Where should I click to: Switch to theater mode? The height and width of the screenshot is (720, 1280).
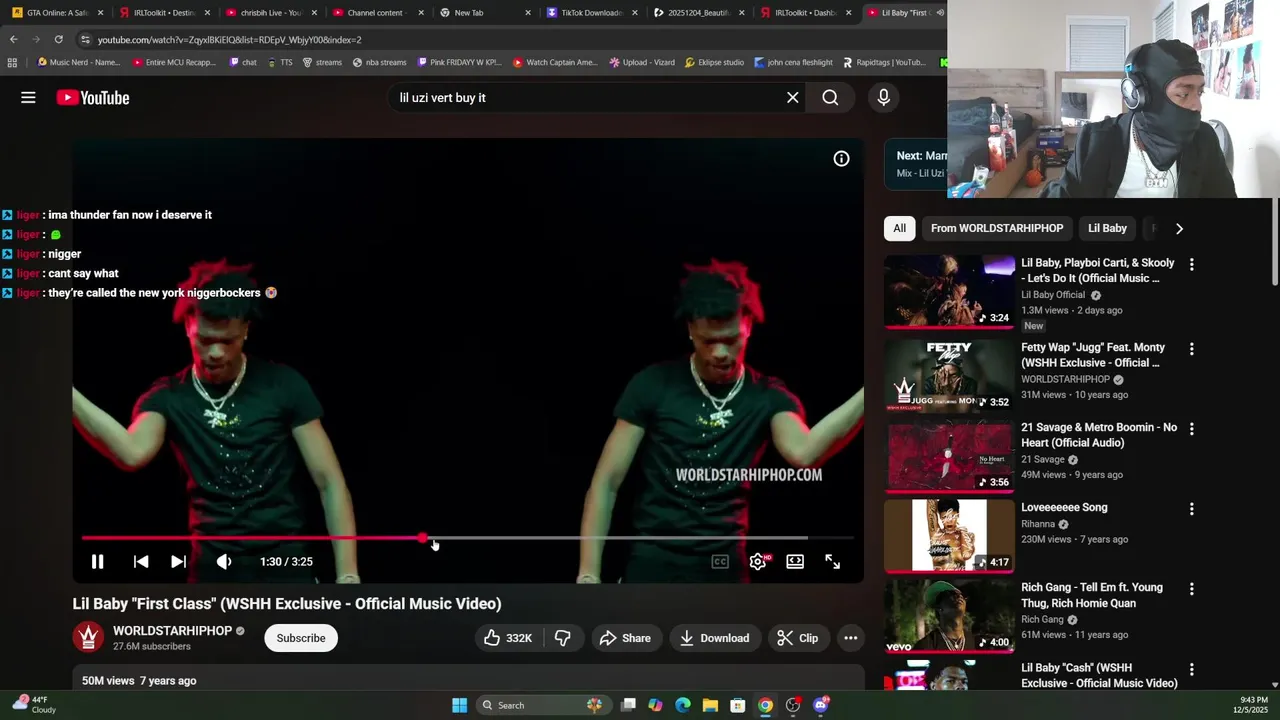coord(795,562)
